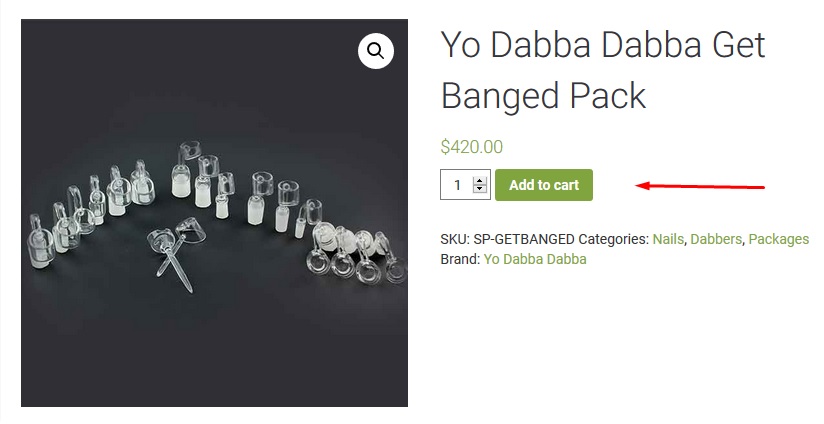Select the "Yo Dabba Dabba Get" title line
This screenshot has height=424, width=824.
603,45
